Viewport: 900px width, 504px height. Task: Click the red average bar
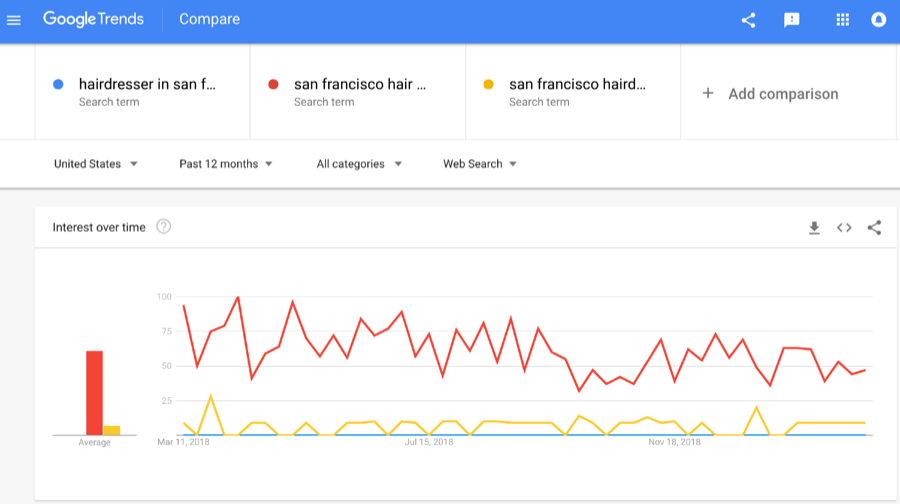tap(94, 393)
